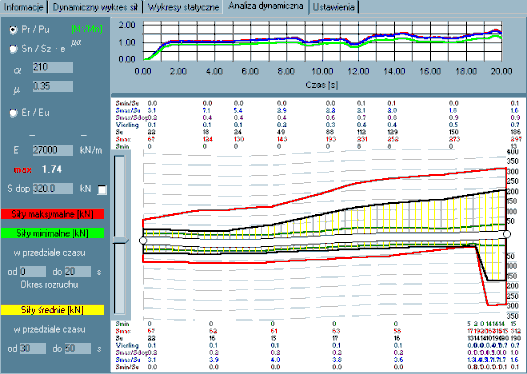Open the Dynamiczny wykres sił tab
527x374 pixels.
pyautogui.click(x=95, y=7)
